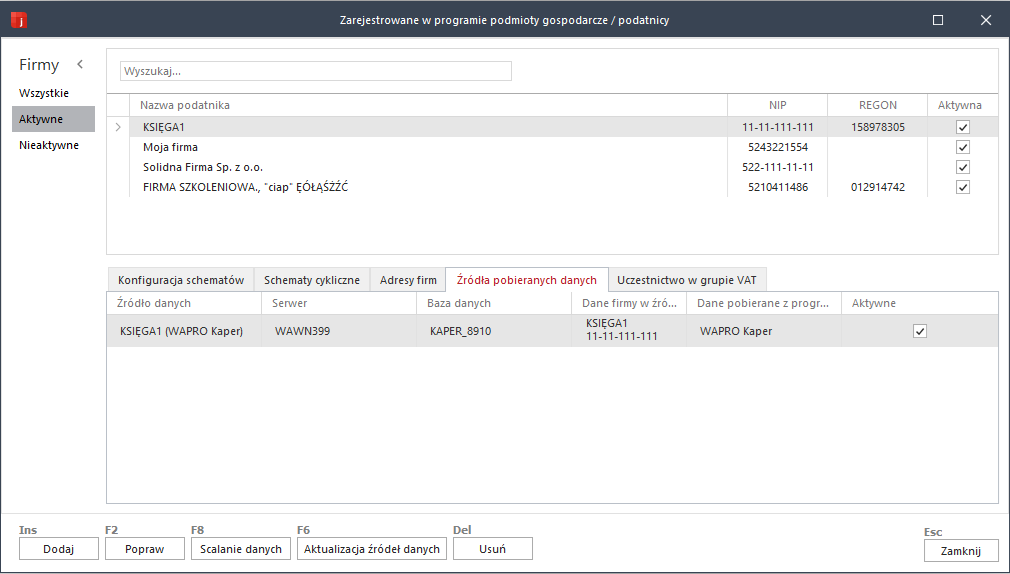Open the Adresy firm tab

408,280
